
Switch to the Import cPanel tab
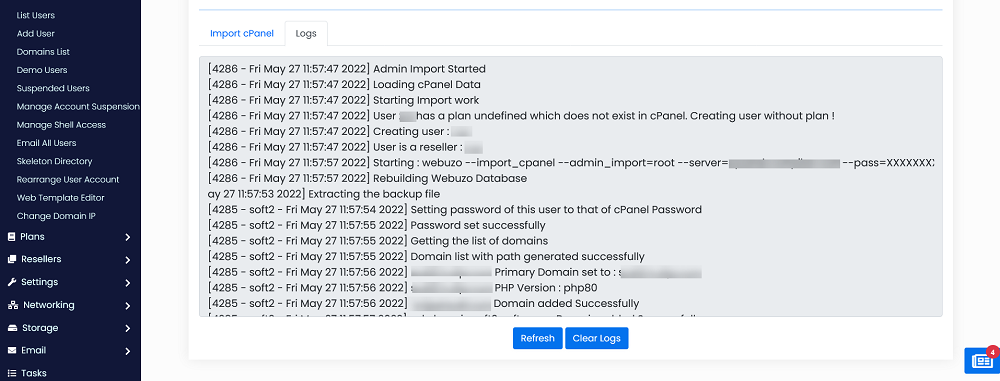pyautogui.click(x=242, y=33)
